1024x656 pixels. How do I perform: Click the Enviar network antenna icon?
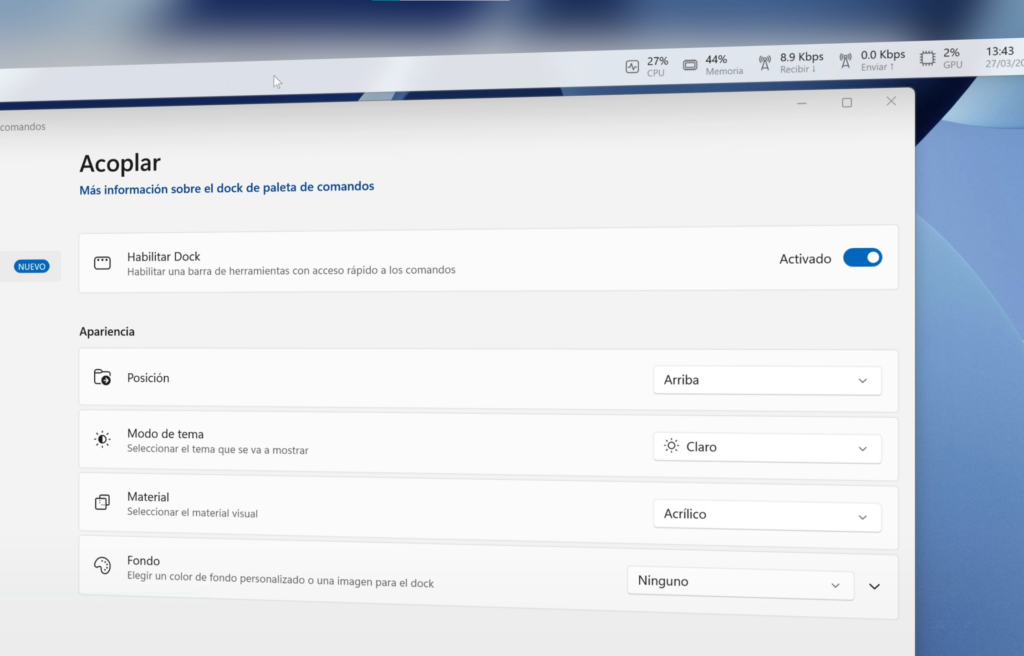845,61
